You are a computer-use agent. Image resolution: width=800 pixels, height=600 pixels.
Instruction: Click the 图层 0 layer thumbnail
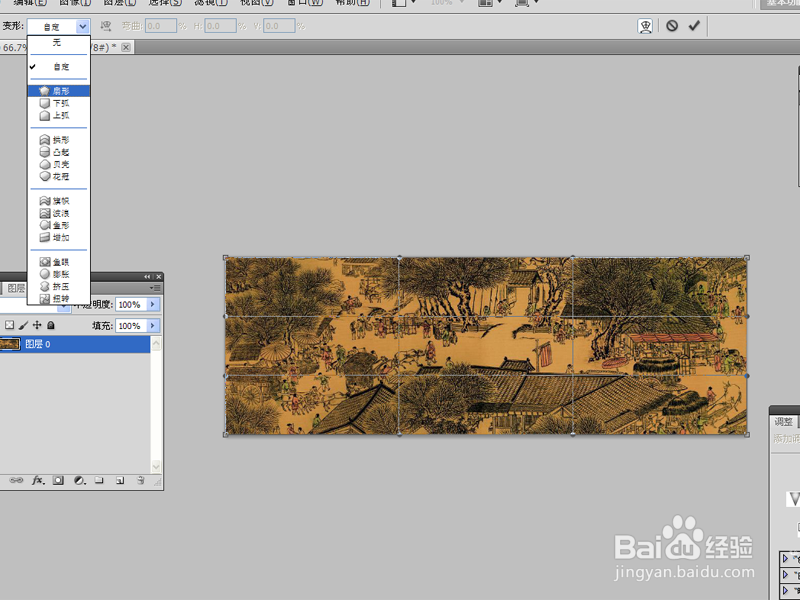[10, 344]
